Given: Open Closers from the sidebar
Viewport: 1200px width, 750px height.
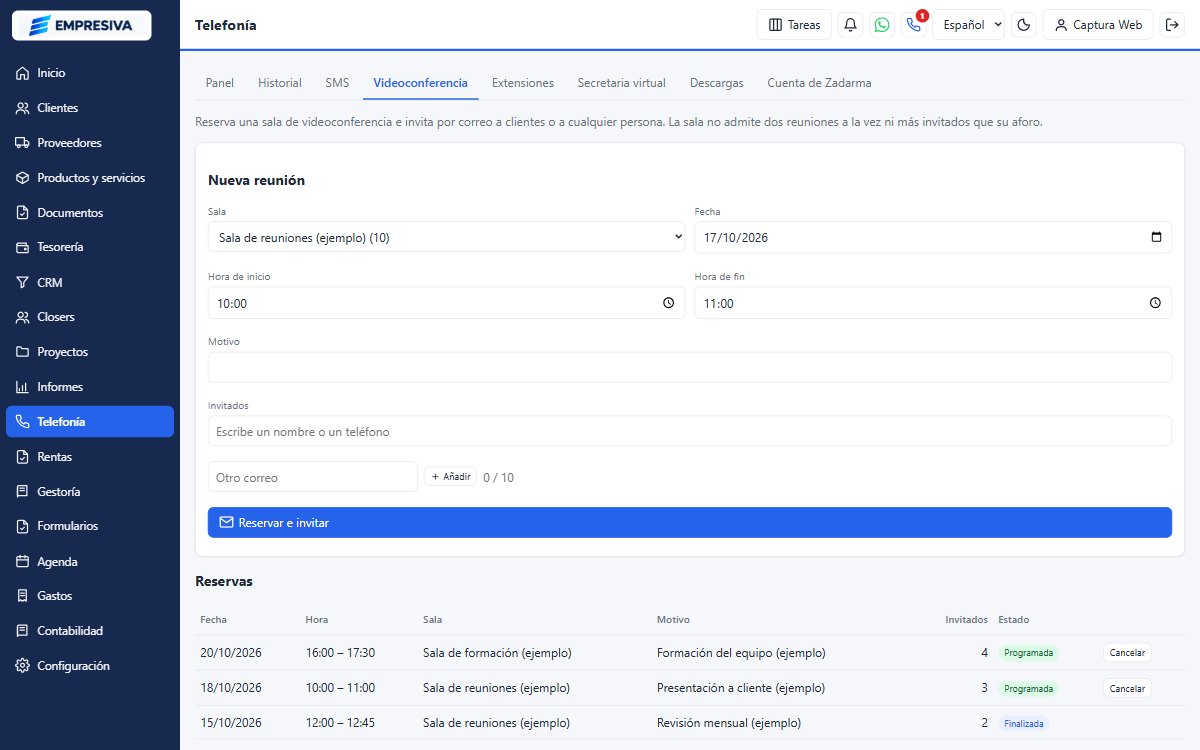Looking at the screenshot, I should click(90, 317).
